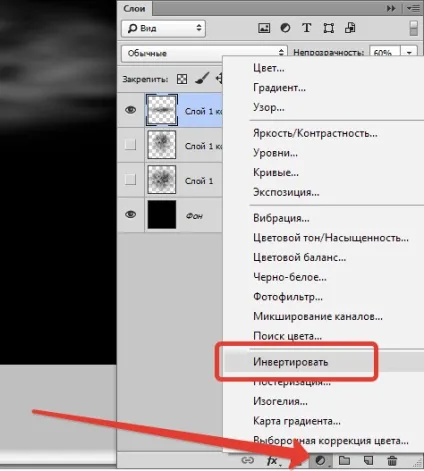Select the Слой 1 layer thumbnail
This screenshot has width=424, height=471.
162,180
